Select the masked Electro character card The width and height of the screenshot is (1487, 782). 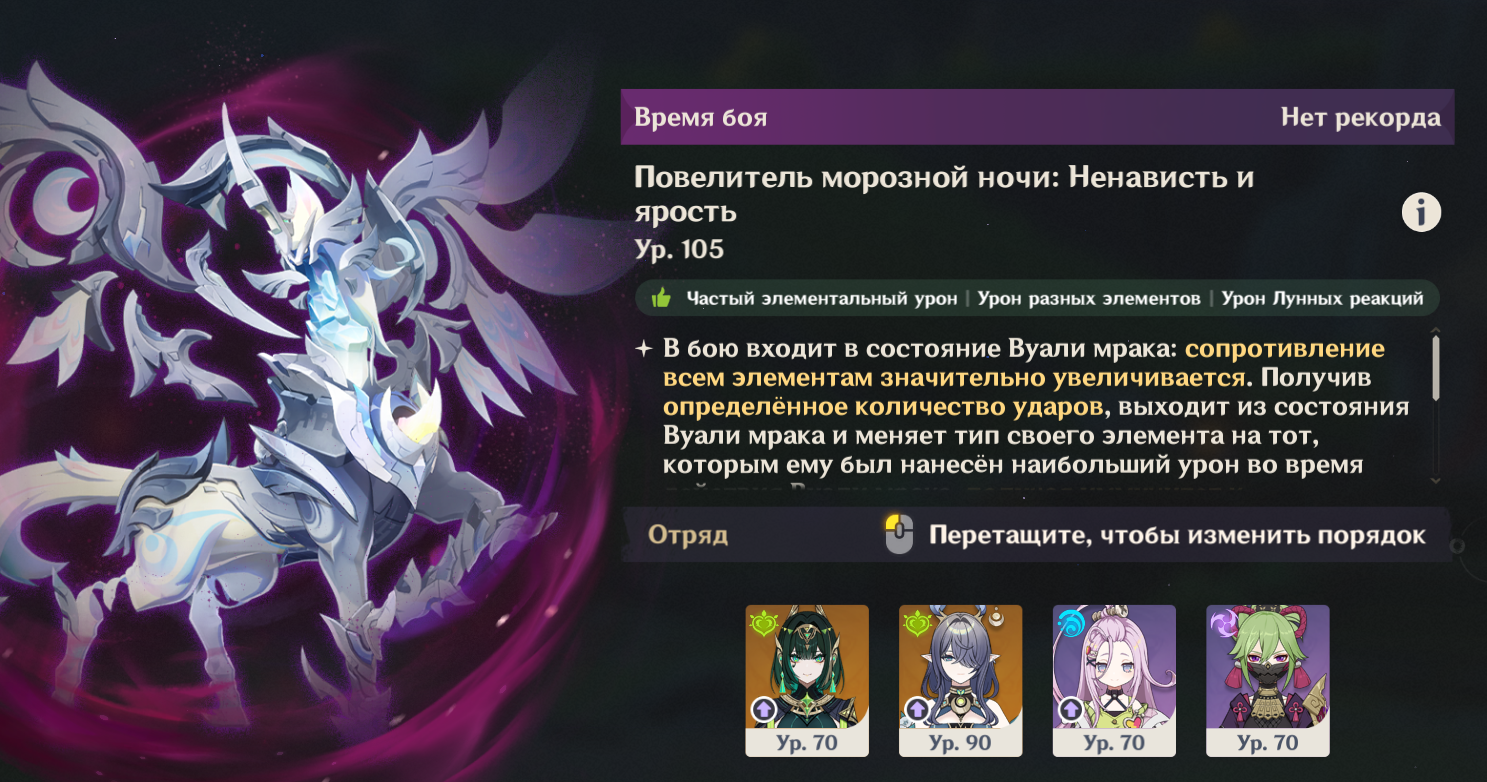tap(1268, 680)
